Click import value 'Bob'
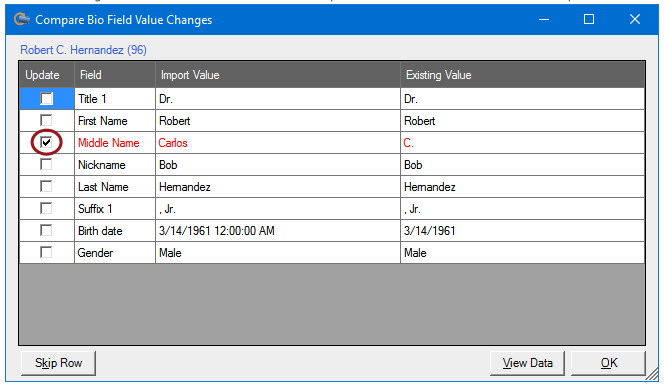The image size is (664, 386). 278,165
